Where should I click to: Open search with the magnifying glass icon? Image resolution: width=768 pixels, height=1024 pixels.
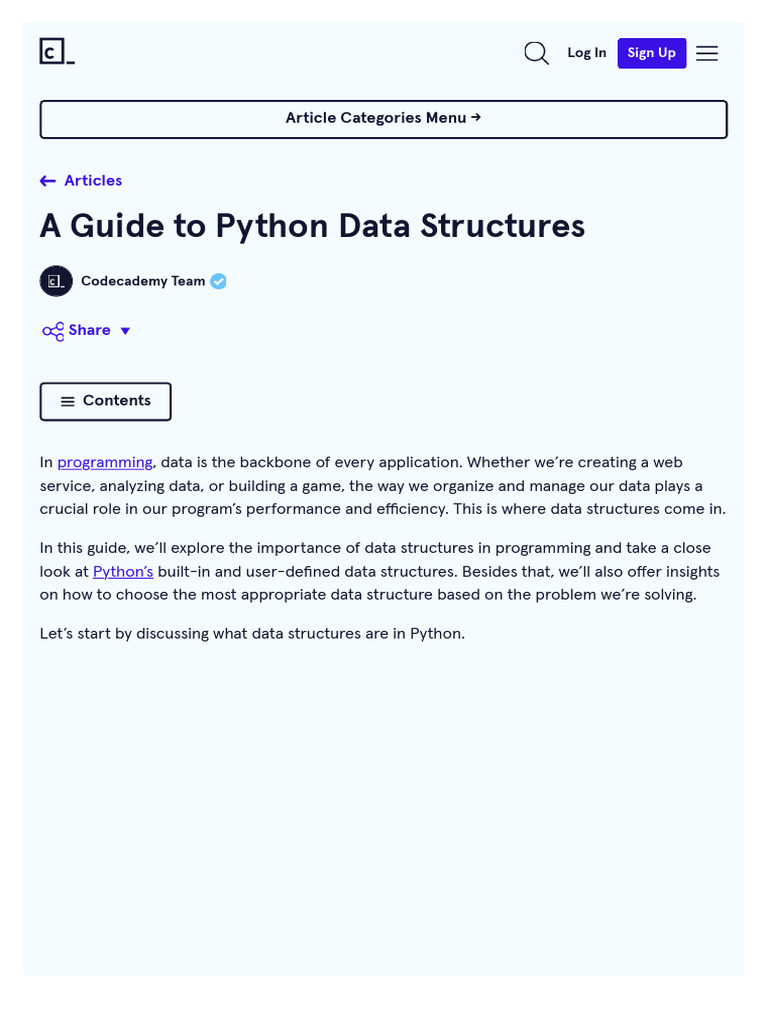tap(536, 53)
